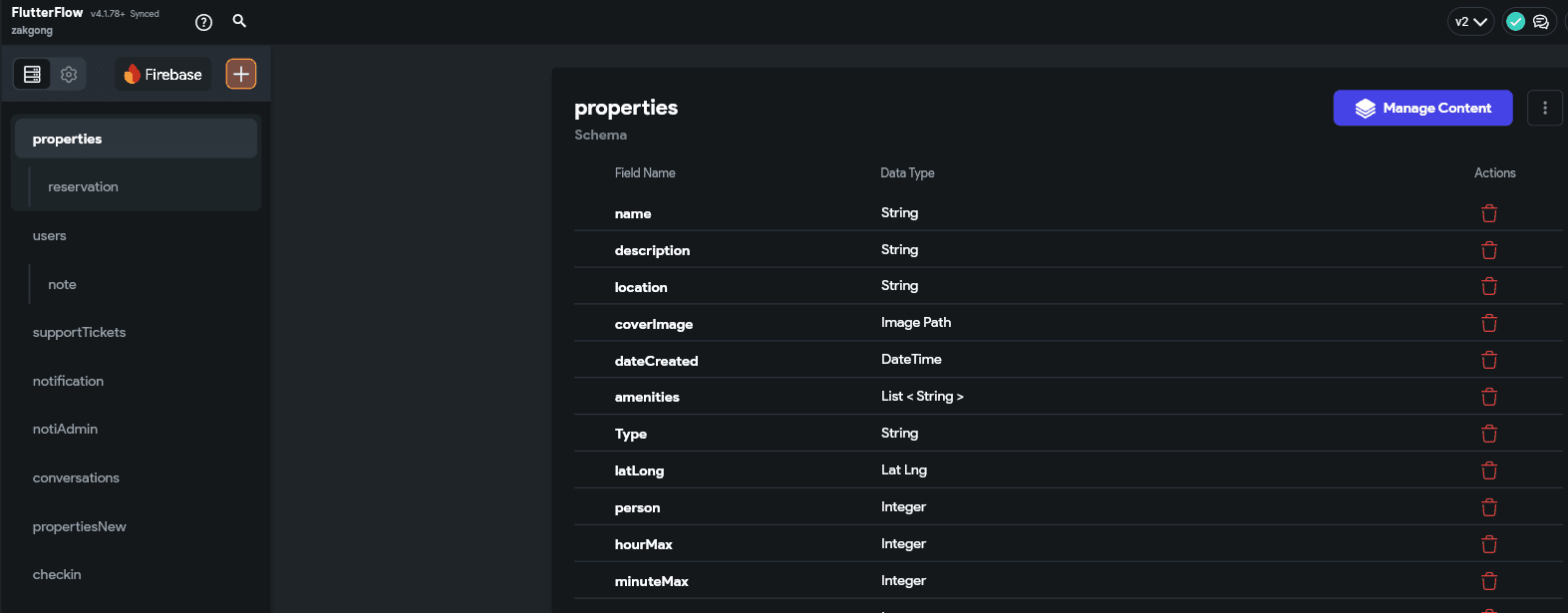Screen dimensions: 1568x613
Task: Select the supportTickets collection
Action: (x=80, y=333)
